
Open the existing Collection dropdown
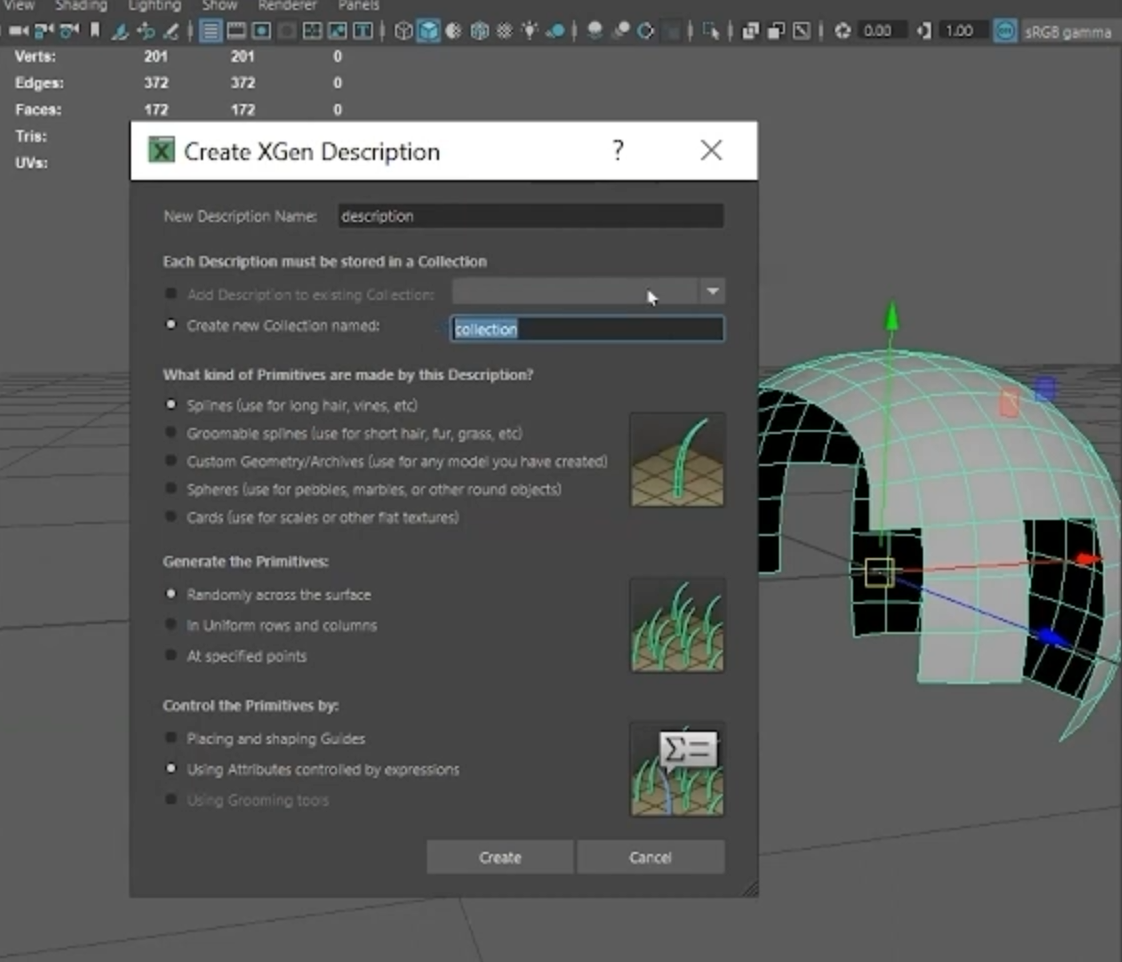pos(712,291)
